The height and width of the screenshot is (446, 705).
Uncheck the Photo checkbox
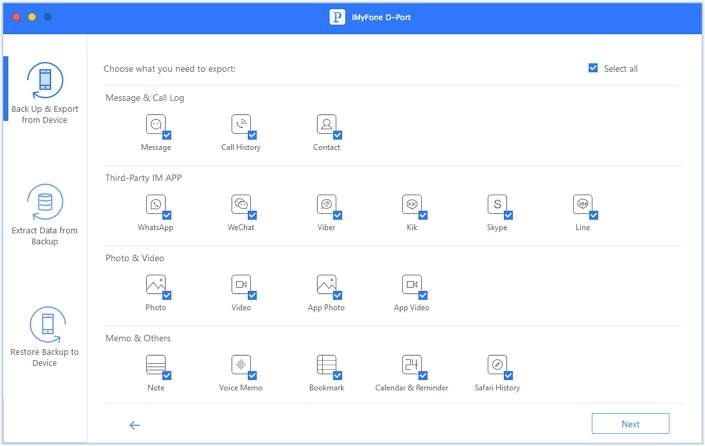(167, 295)
